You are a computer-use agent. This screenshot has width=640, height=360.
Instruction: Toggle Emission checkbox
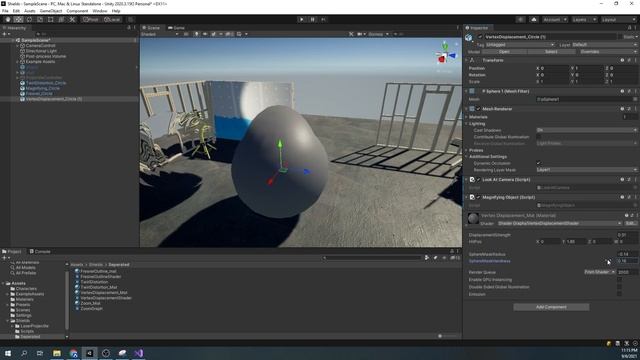pyautogui.click(x=620, y=294)
